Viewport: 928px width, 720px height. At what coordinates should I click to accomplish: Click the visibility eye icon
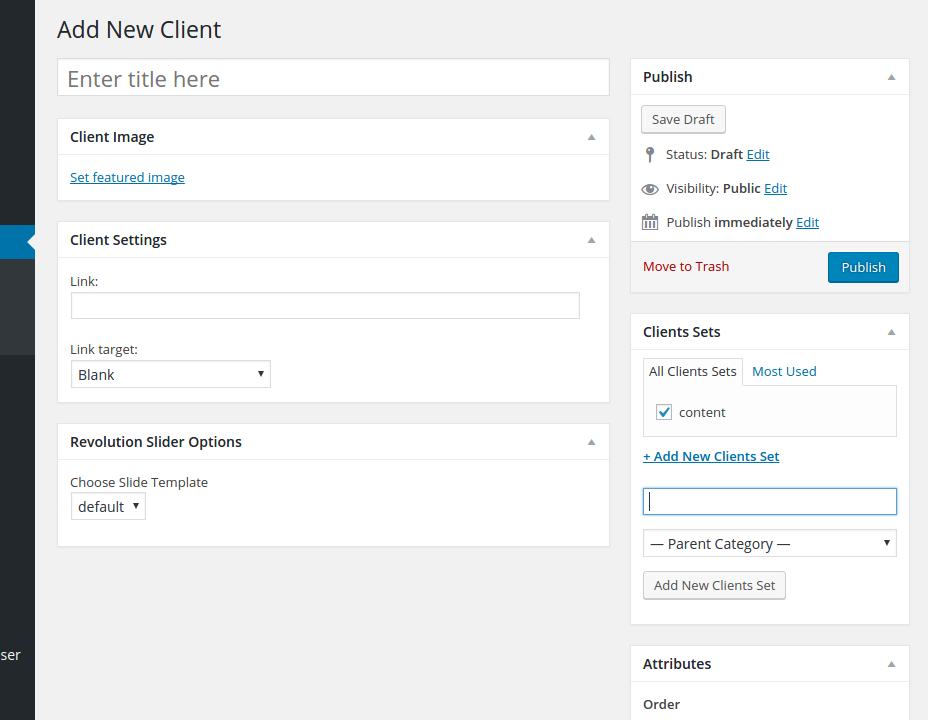pos(650,189)
